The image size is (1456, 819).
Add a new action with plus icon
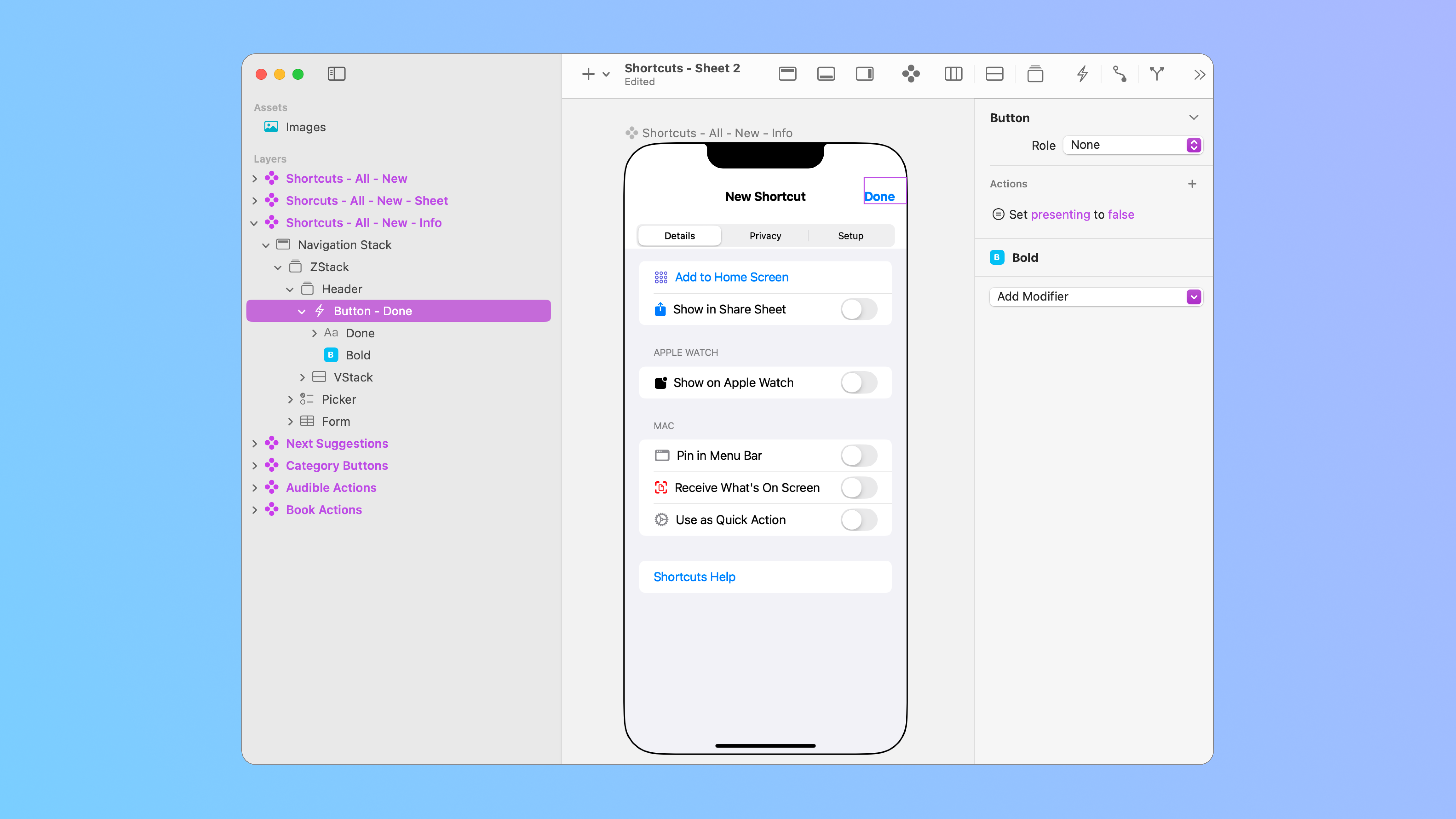pos(1192,184)
